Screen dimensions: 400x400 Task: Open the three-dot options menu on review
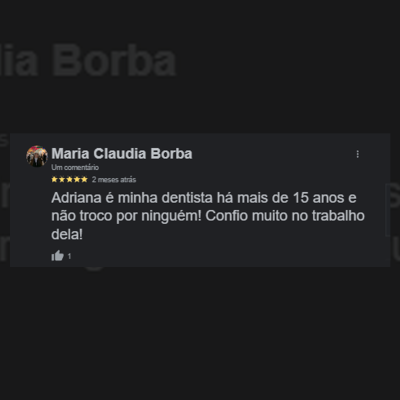pyautogui.click(x=358, y=154)
